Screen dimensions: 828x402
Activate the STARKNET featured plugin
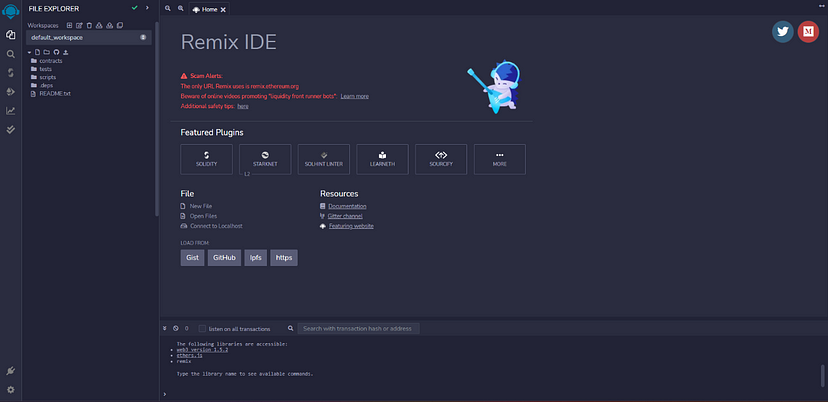coord(265,159)
